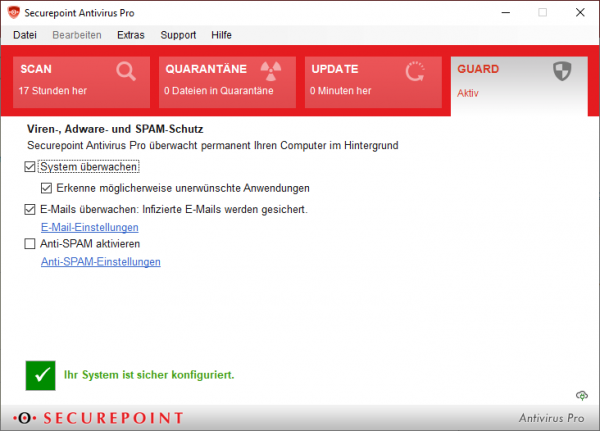The image size is (600, 431).
Task: Open the Anti-SPAM-Einstellungen link
Action: (x=100, y=262)
